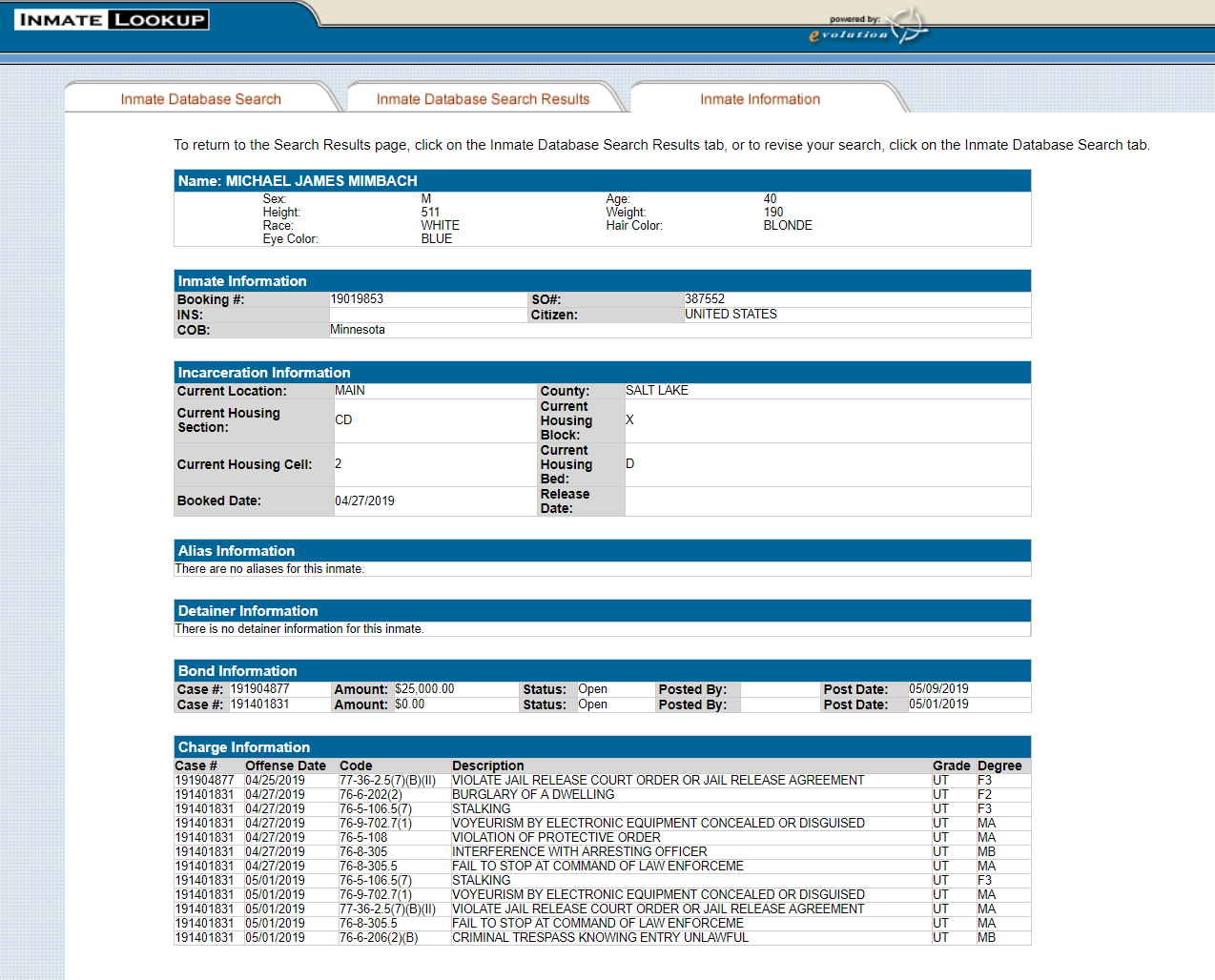The height and width of the screenshot is (980, 1215).
Task: Click the Burglary of a Dwelling charge
Action: pyautogui.click(x=533, y=795)
